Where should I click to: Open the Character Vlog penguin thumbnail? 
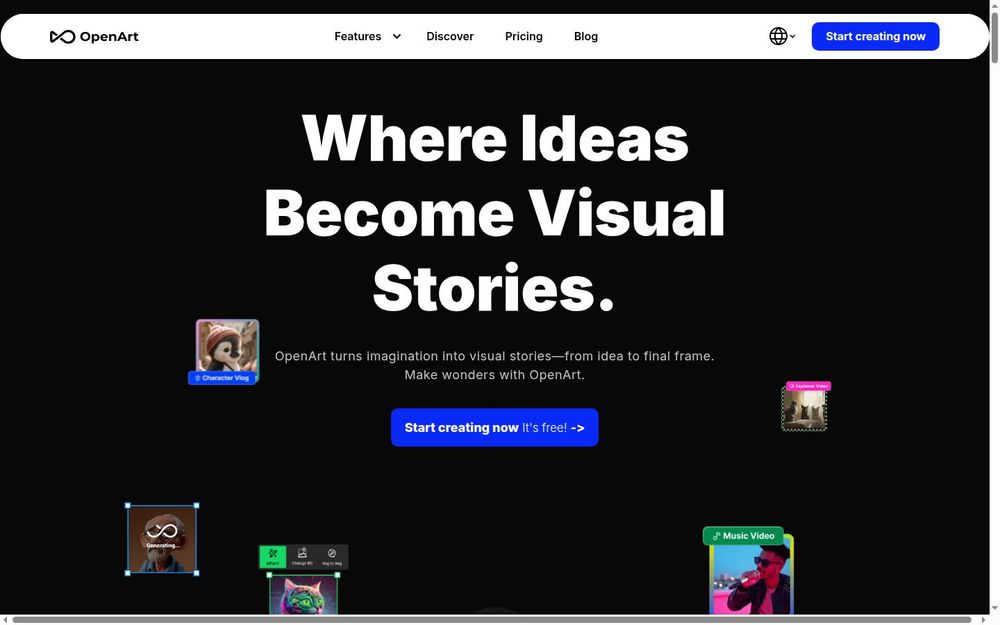227,345
